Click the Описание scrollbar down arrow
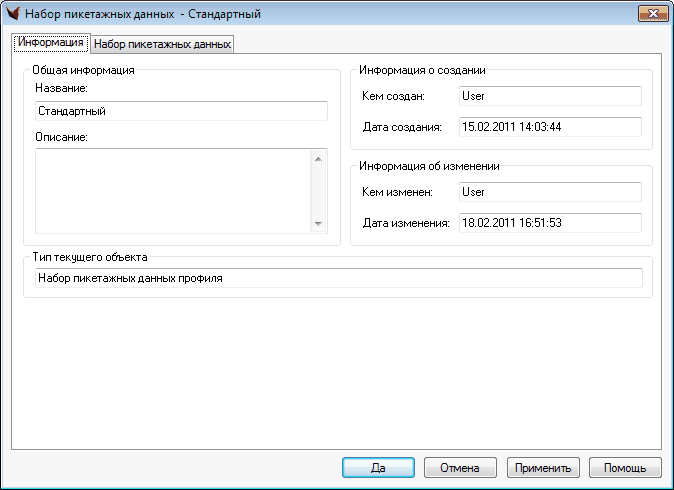Image resolution: width=674 pixels, height=490 pixels. (x=319, y=225)
